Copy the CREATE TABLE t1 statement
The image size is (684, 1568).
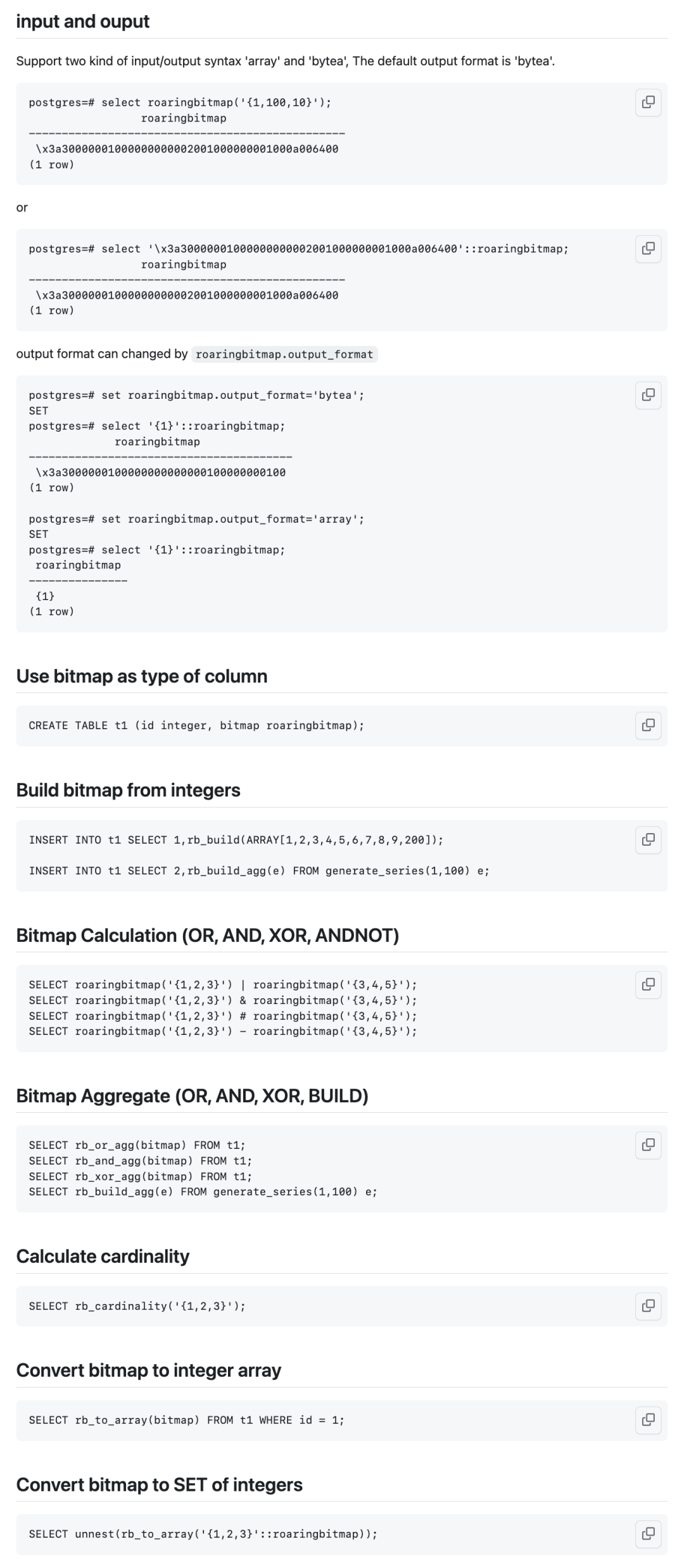[648, 725]
